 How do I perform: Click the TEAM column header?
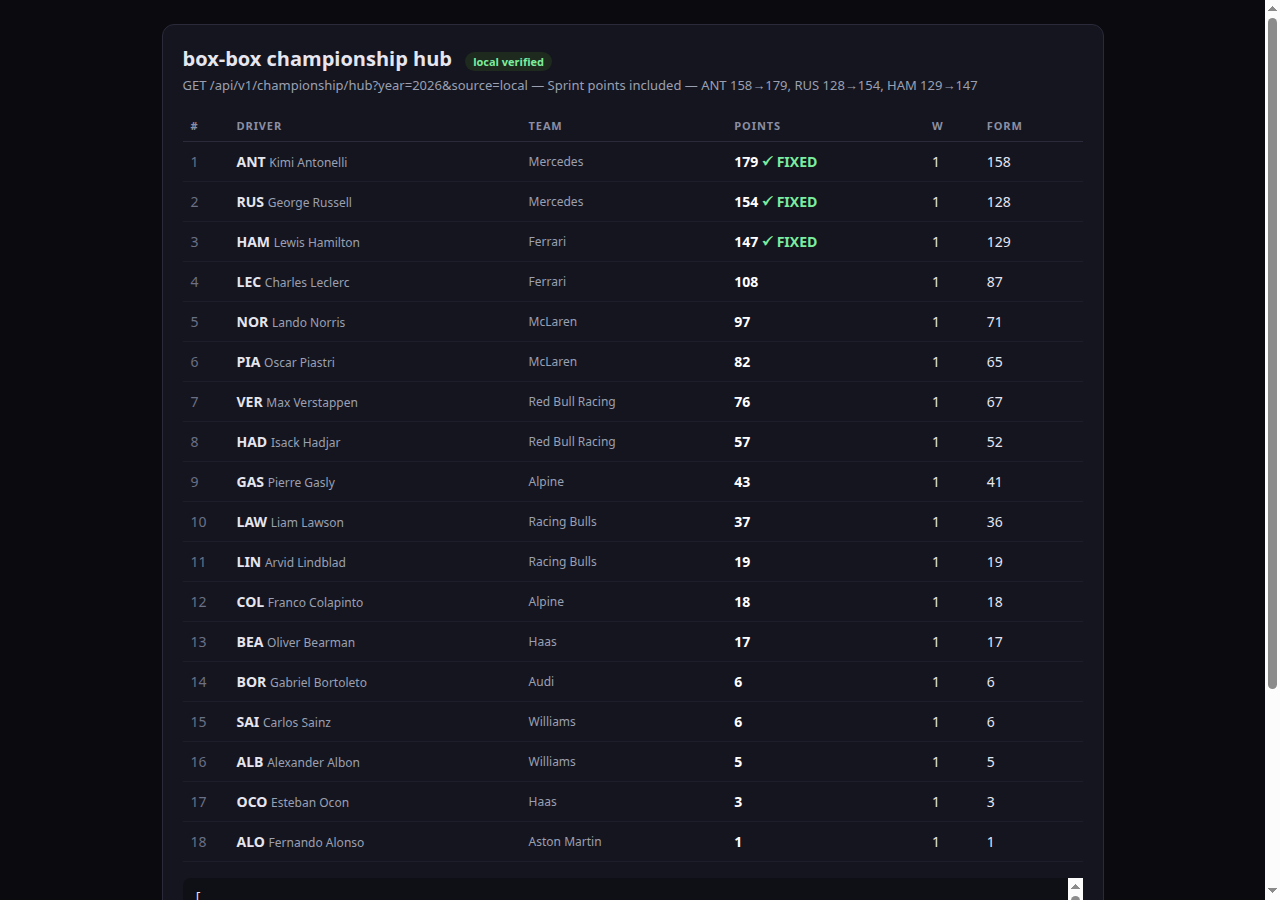coord(545,126)
